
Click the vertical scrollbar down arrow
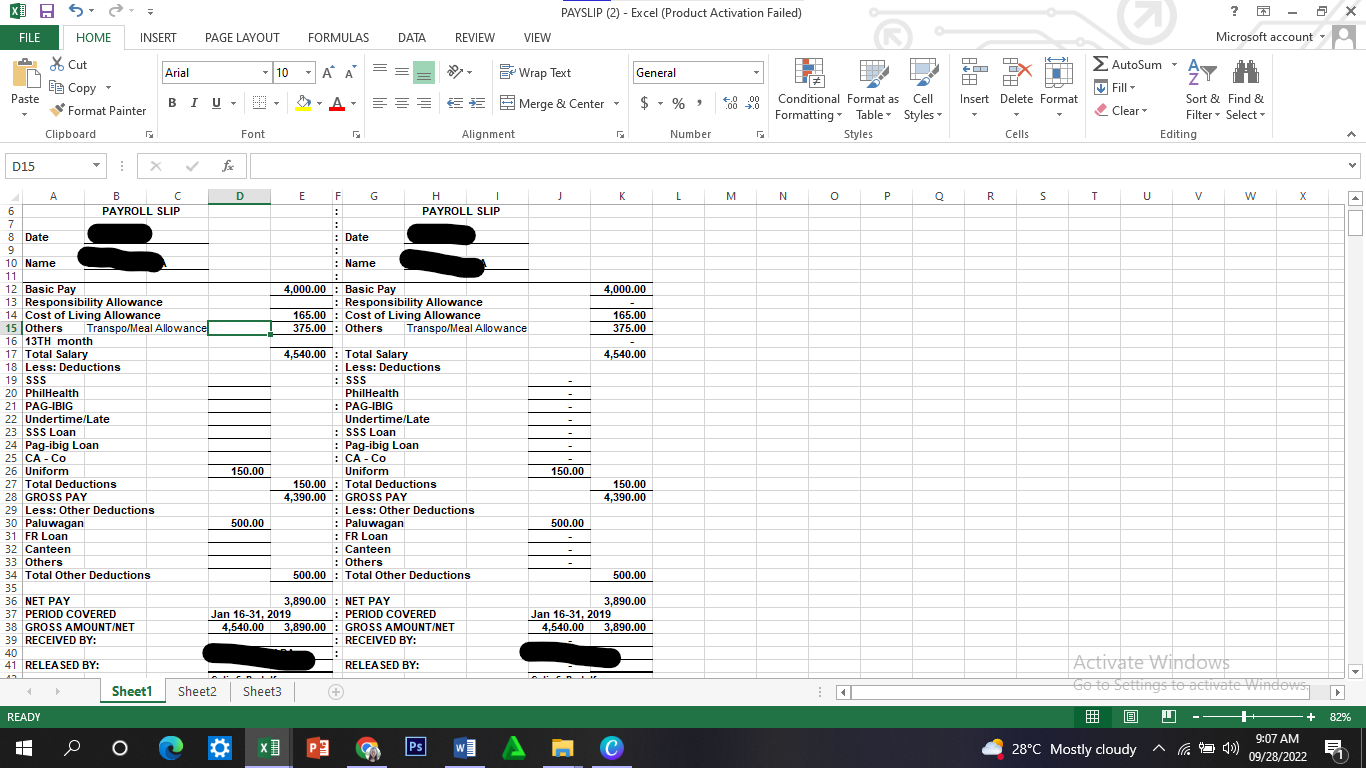click(x=1356, y=670)
